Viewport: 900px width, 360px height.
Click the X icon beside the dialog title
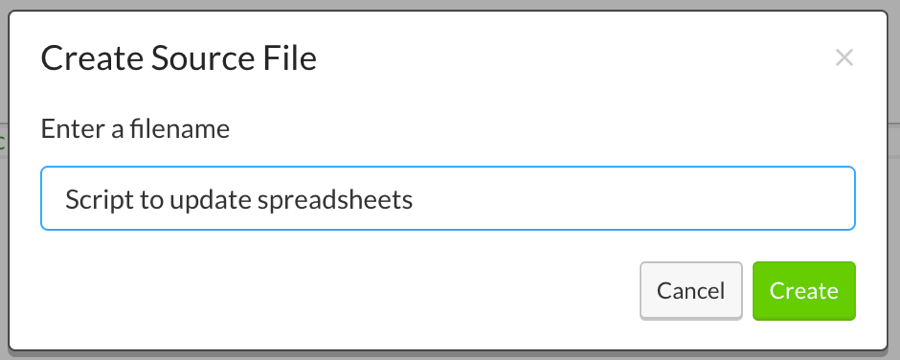tap(844, 58)
